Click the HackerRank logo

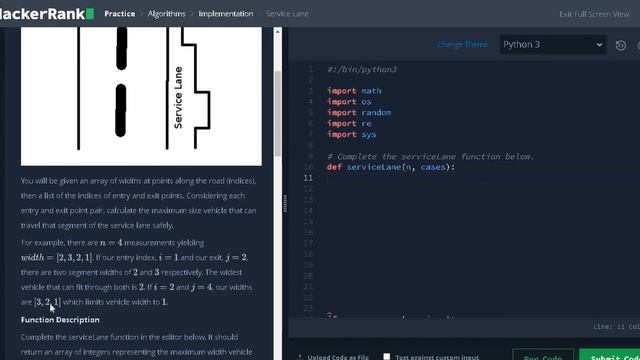pos(47,13)
